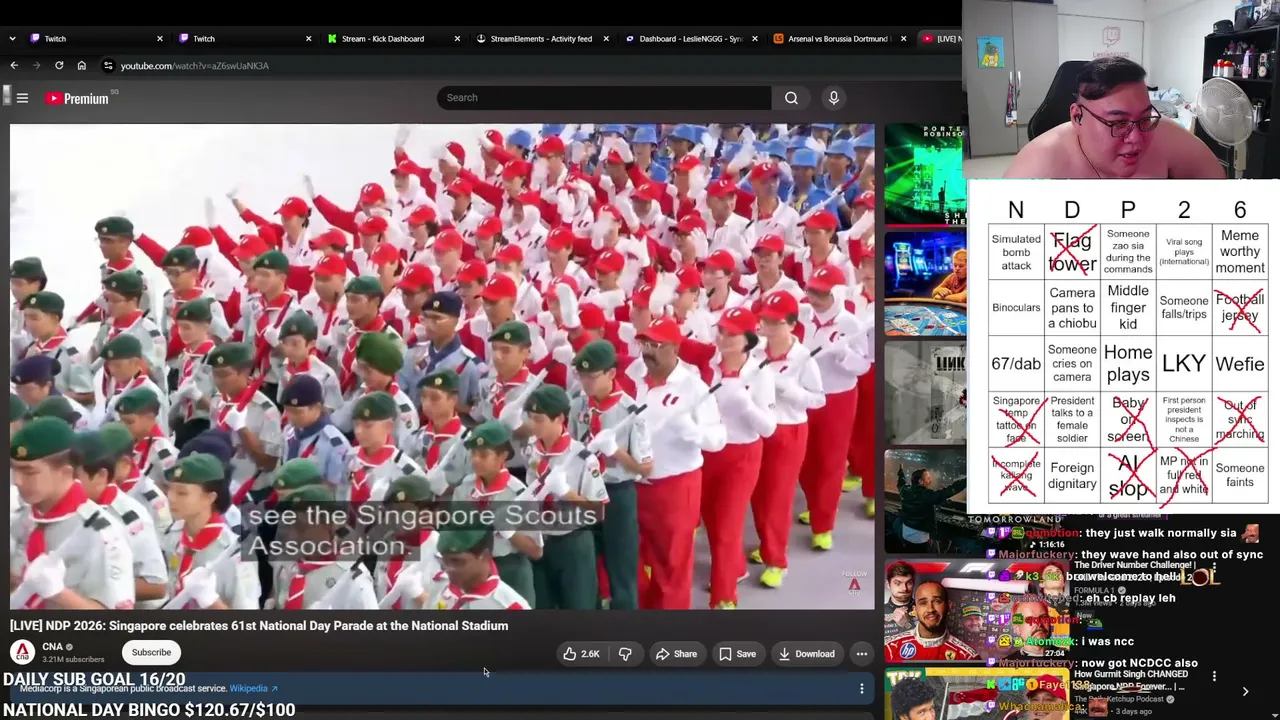Go back with browser back arrow
The image size is (1280, 720).
pyautogui.click(x=14, y=66)
